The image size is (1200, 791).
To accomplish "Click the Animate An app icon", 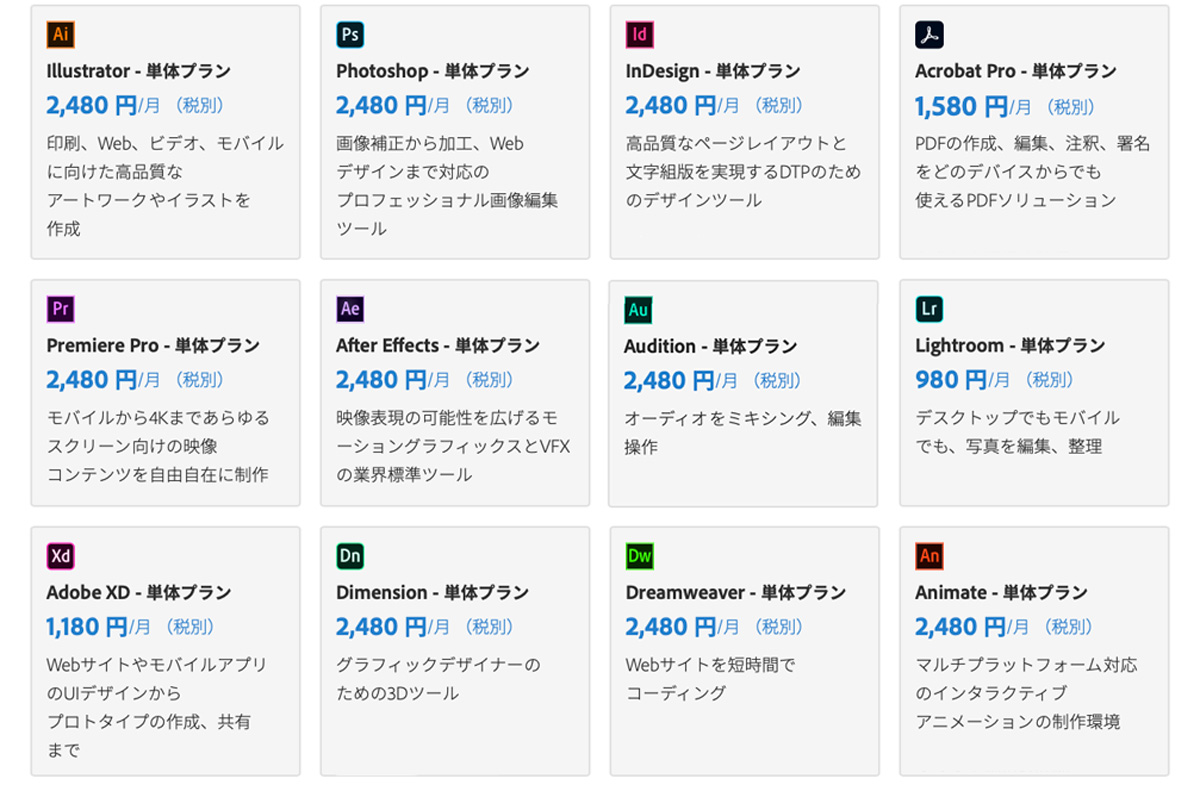I will 929,556.
